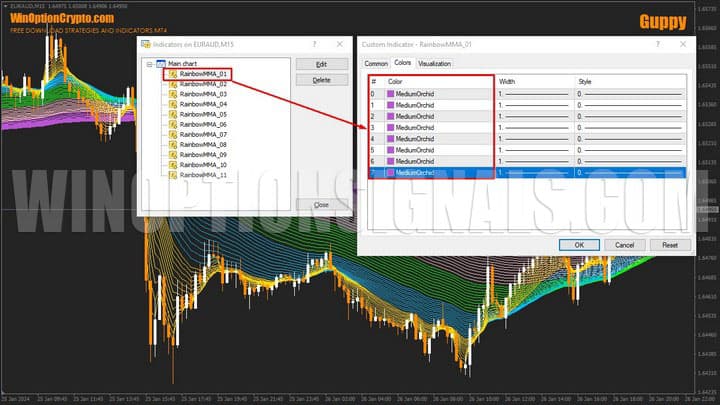This screenshot has height=405, width=720.
Task: Open the Style dropdown for row 3
Action: (x=630, y=128)
